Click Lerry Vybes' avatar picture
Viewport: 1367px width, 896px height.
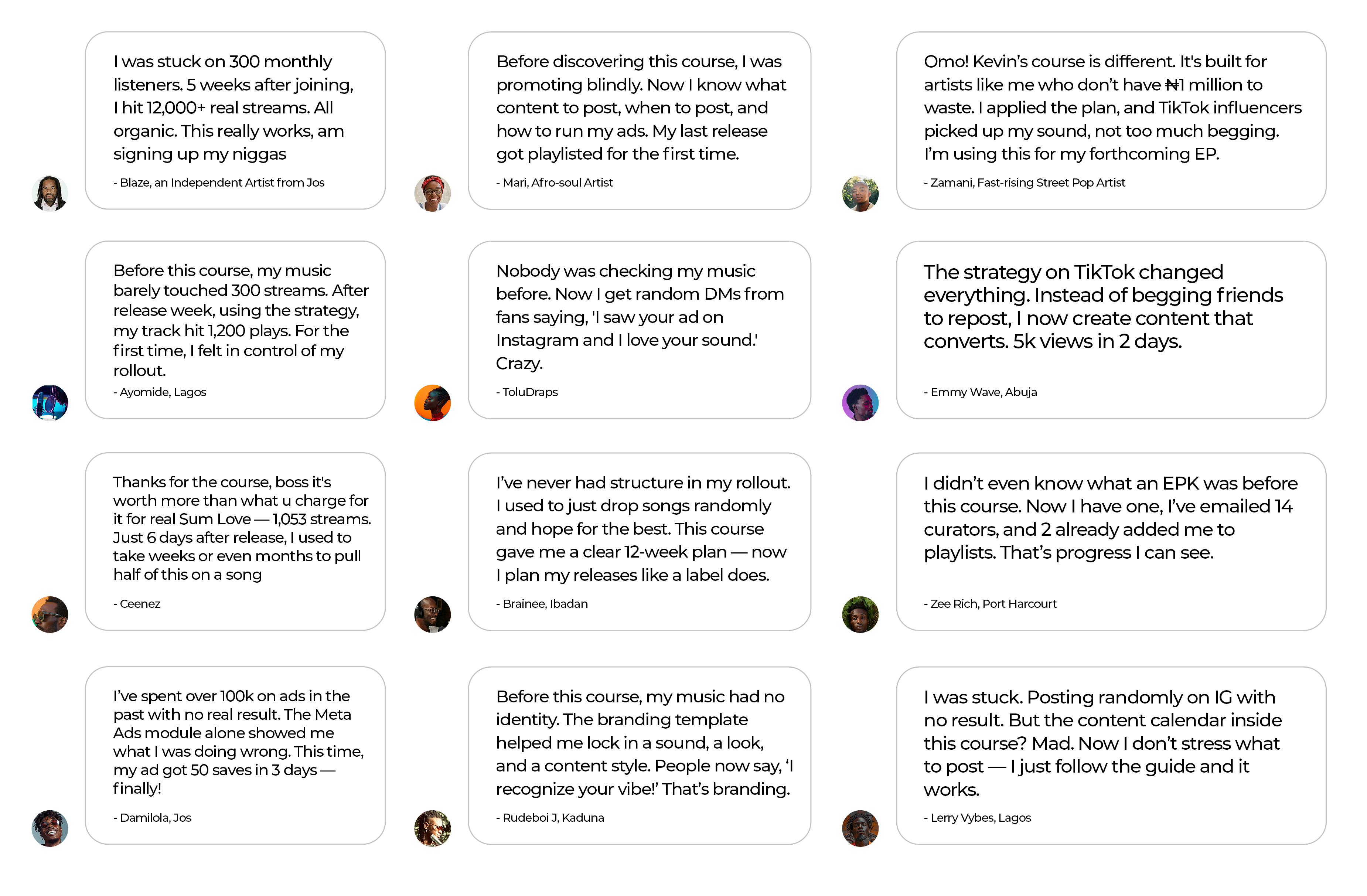[860, 828]
